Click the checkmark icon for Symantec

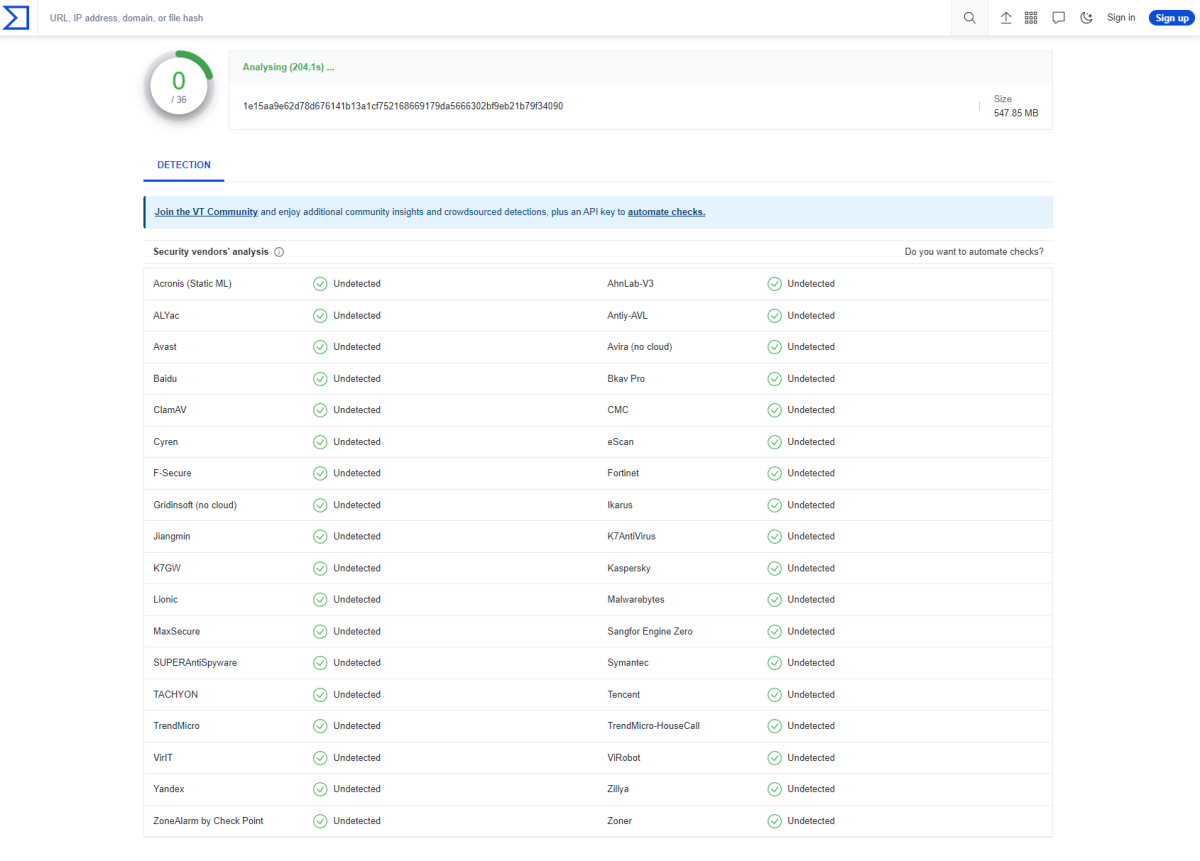coord(774,663)
